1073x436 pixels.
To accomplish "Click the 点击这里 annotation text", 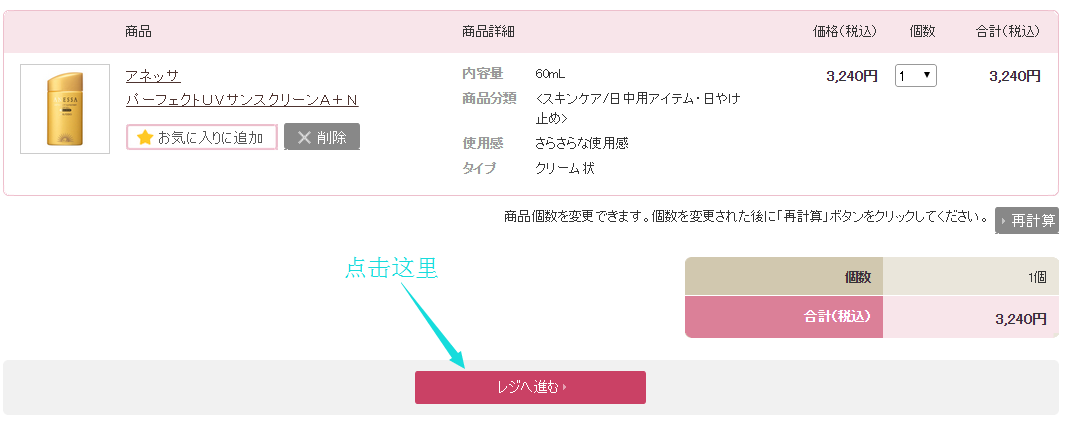I will (x=392, y=268).
